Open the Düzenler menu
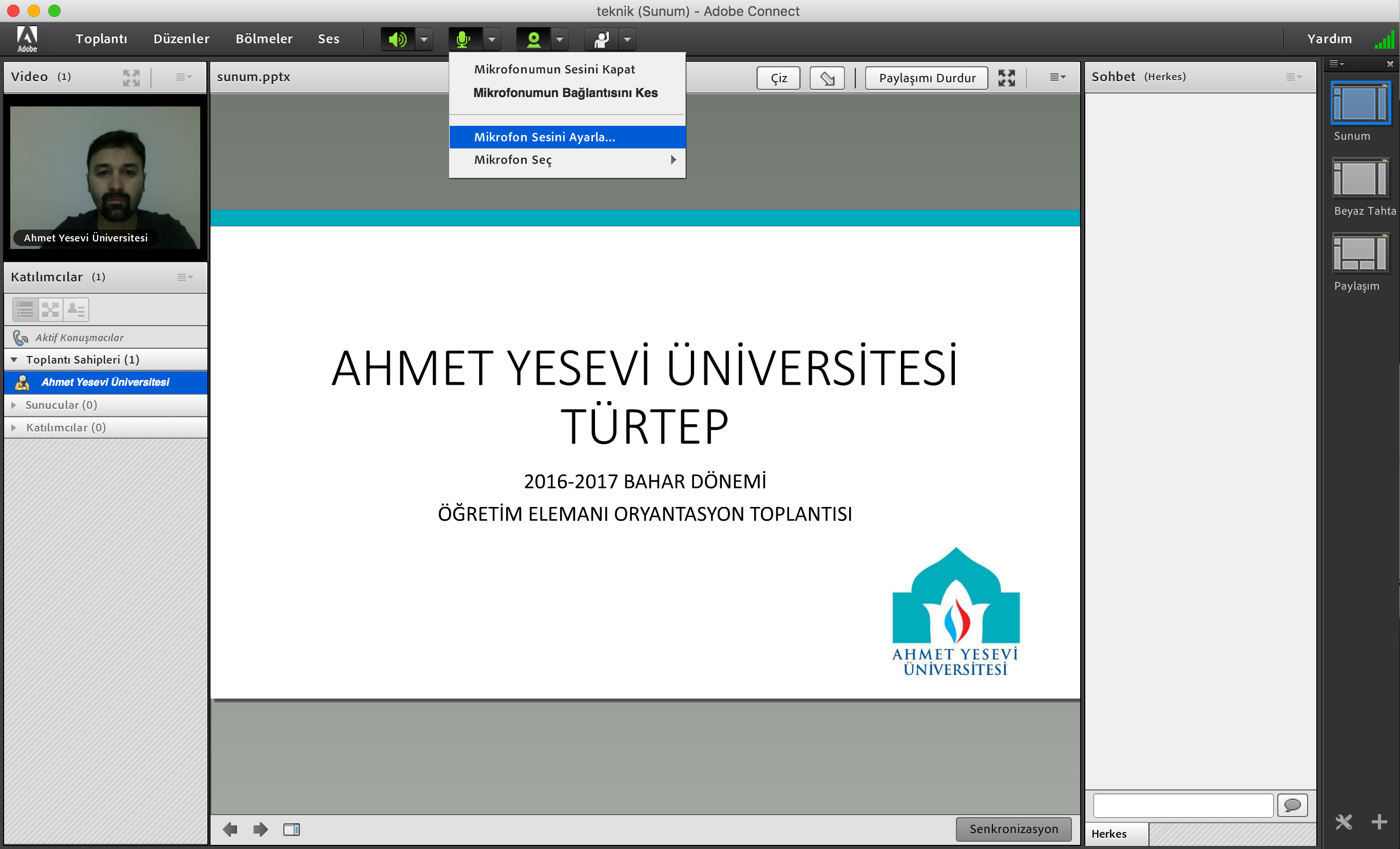The height and width of the screenshot is (849, 1400). pyautogui.click(x=181, y=39)
